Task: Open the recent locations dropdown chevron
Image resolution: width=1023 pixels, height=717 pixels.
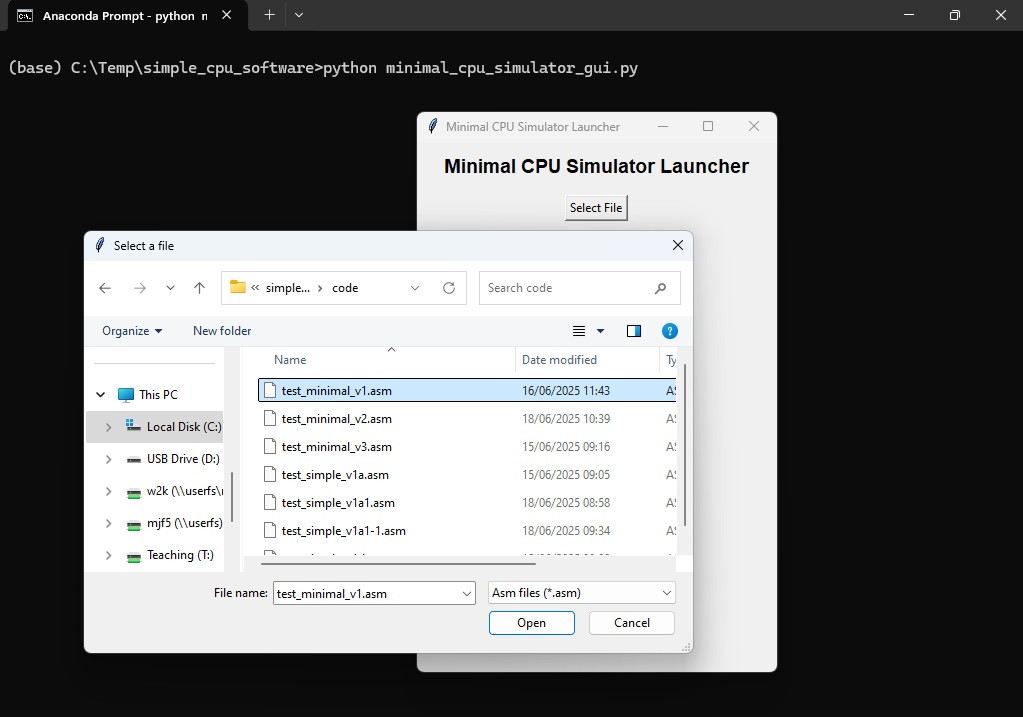Action: (170, 288)
